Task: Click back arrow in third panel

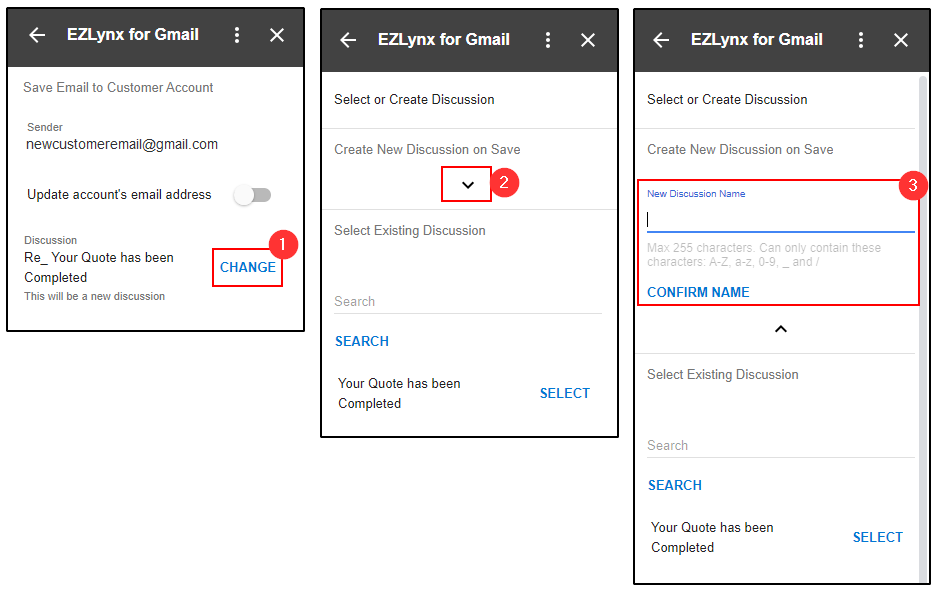Action: pyautogui.click(x=661, y=40)
